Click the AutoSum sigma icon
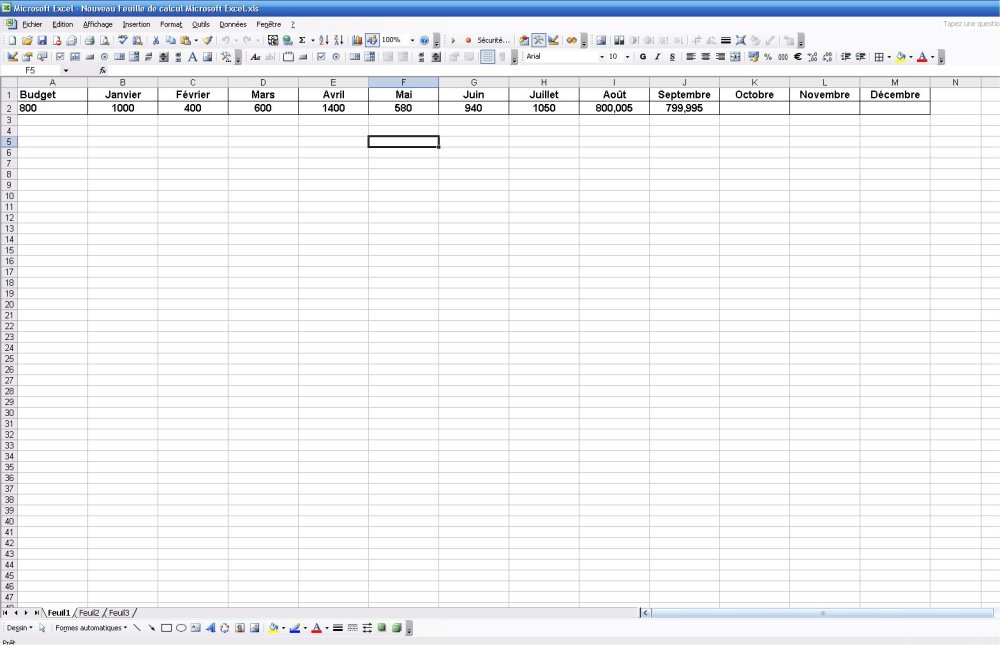The width and height of the screenshot is (1000, 645). (x=301, y=41)
